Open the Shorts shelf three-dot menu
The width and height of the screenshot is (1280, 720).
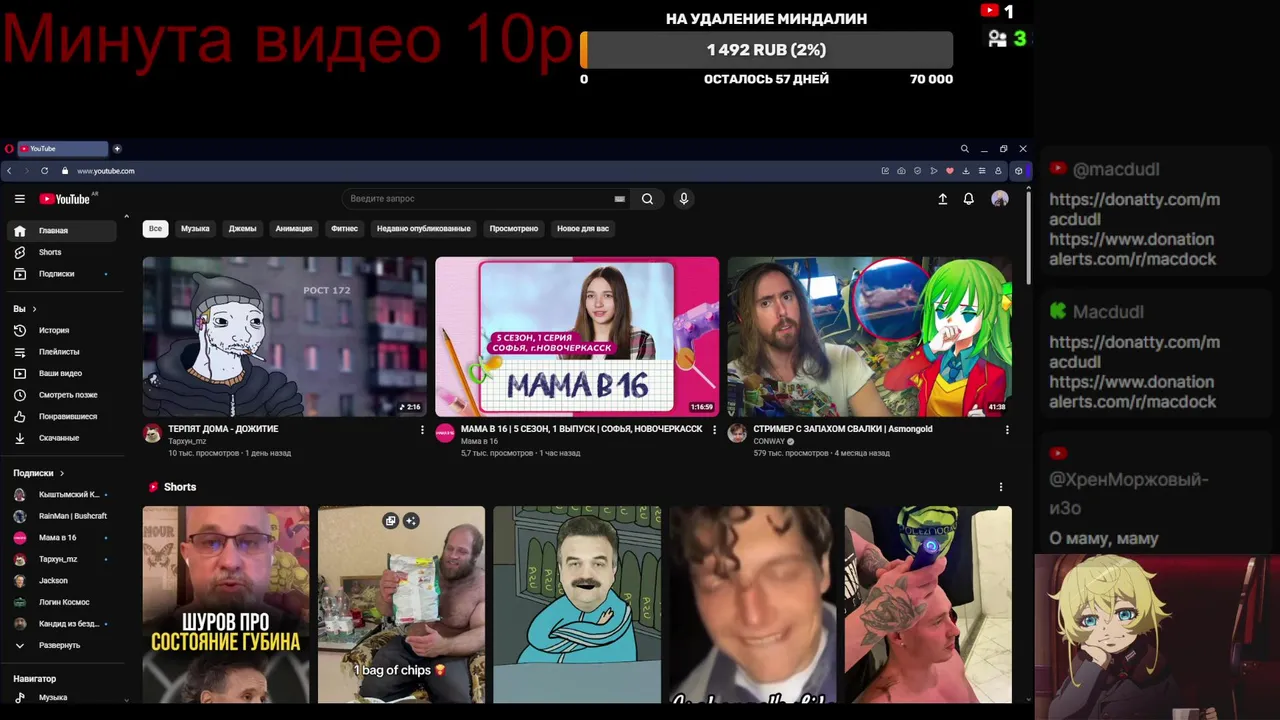[1001, 487]
